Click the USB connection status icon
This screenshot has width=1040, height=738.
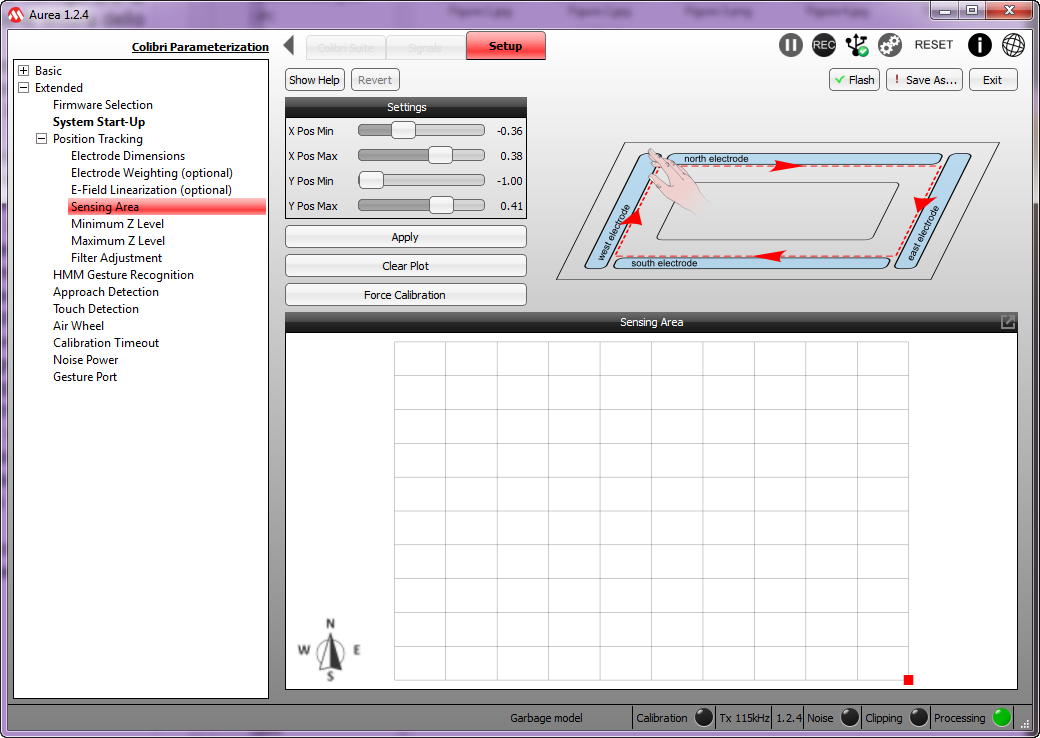[856, 45]
